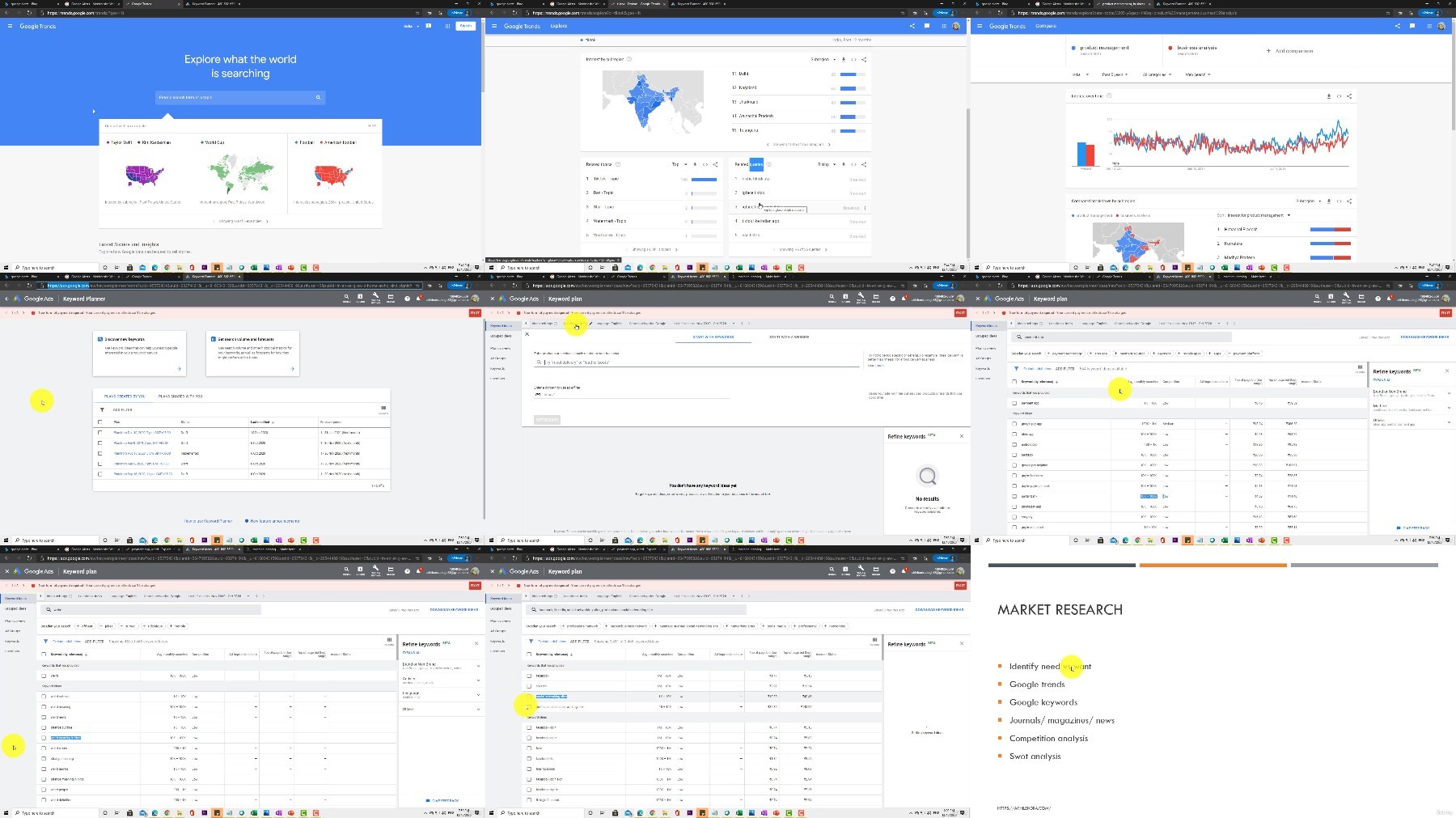Expand the Language category in Refine keywords

477,694
